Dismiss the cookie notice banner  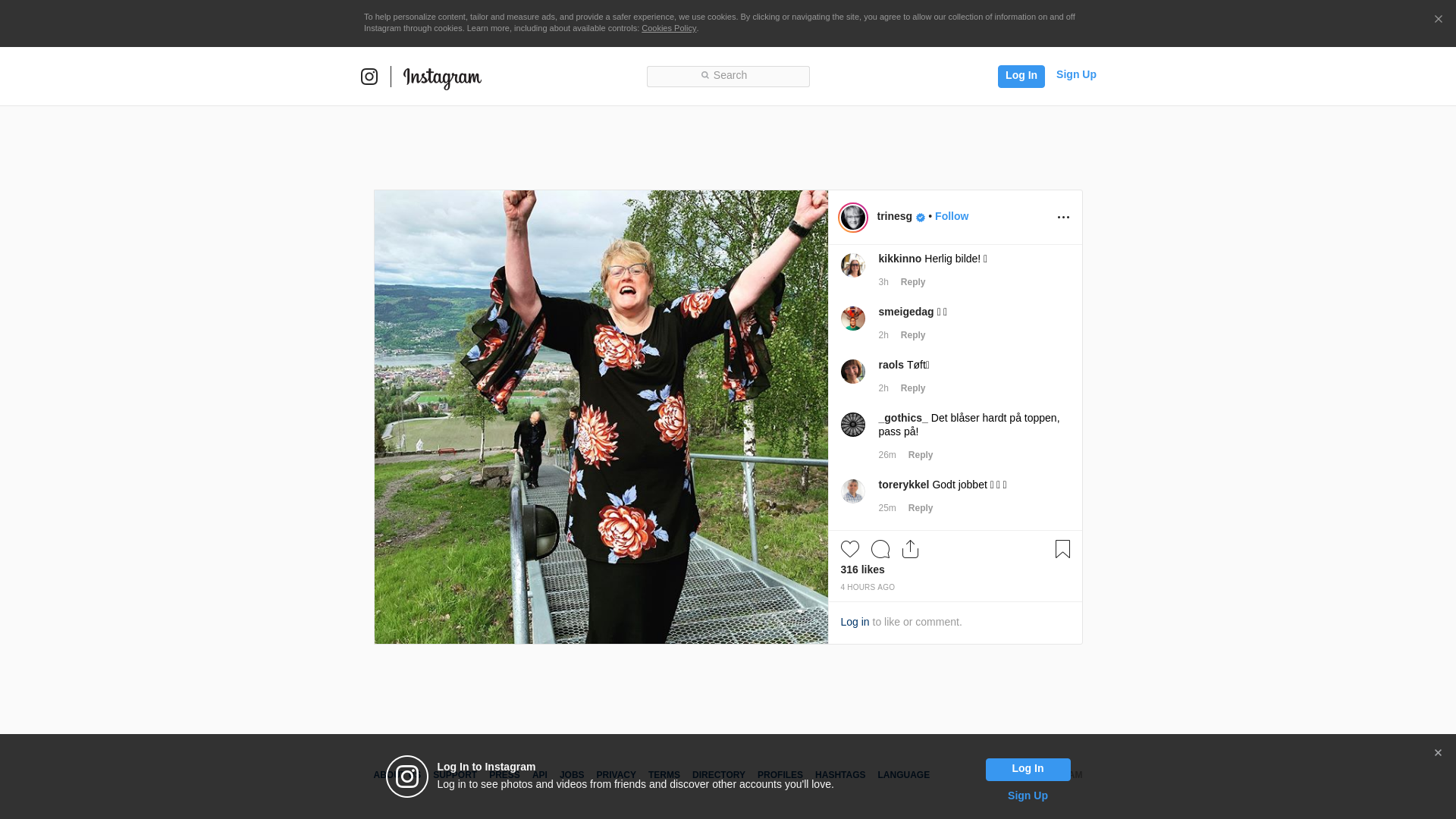point(1438,20)
